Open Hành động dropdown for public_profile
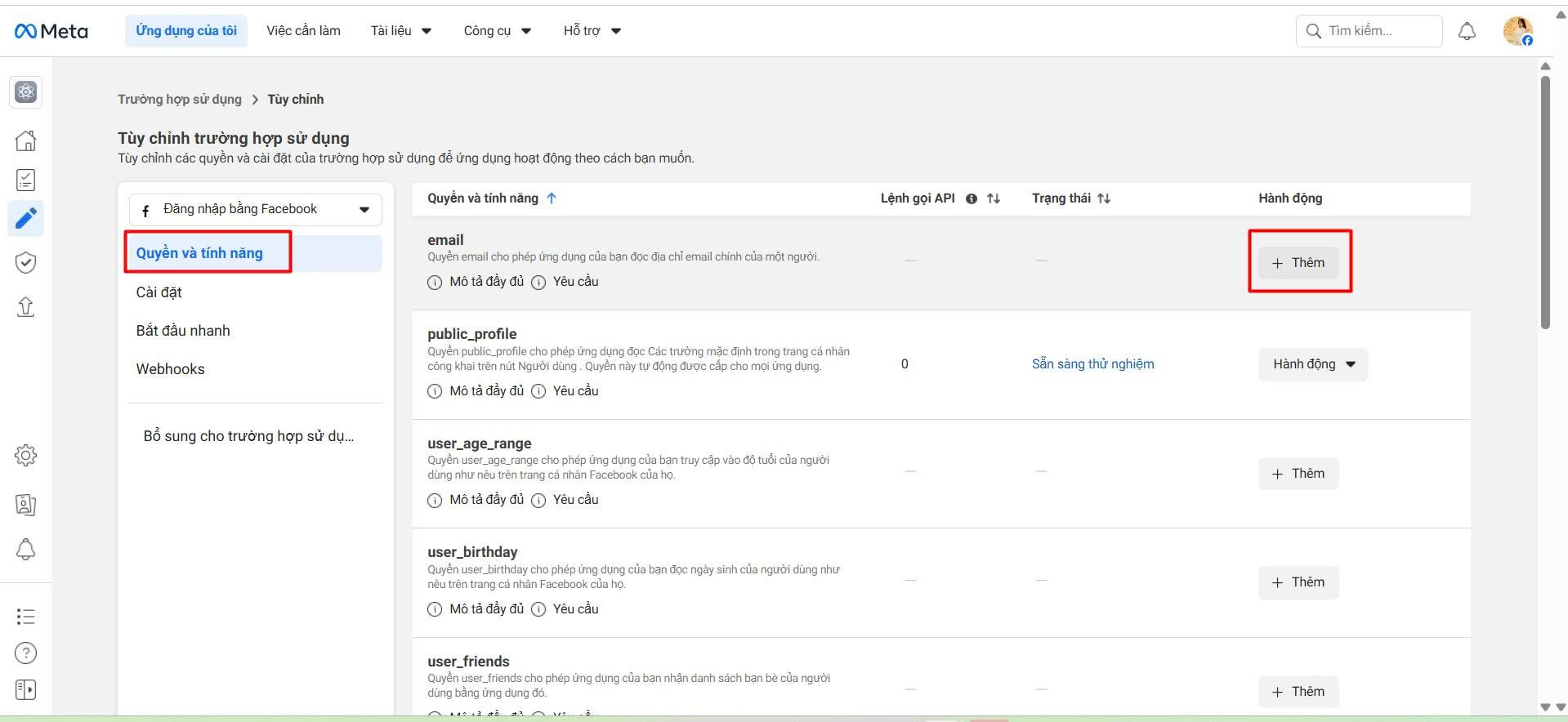 click(x=1312, y=364)
